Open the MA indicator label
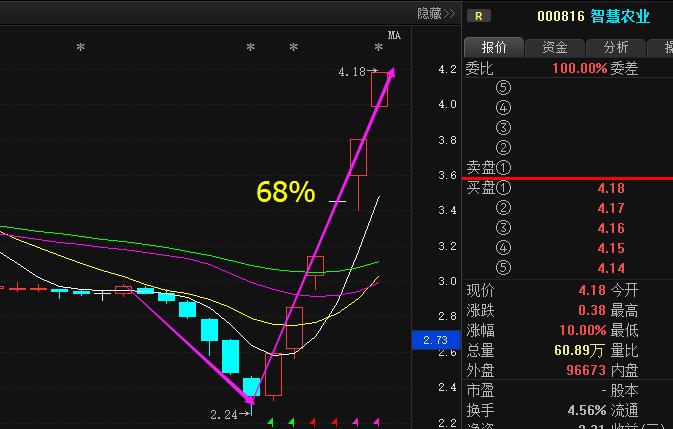673x429 pixels. (x=394, y=36)
